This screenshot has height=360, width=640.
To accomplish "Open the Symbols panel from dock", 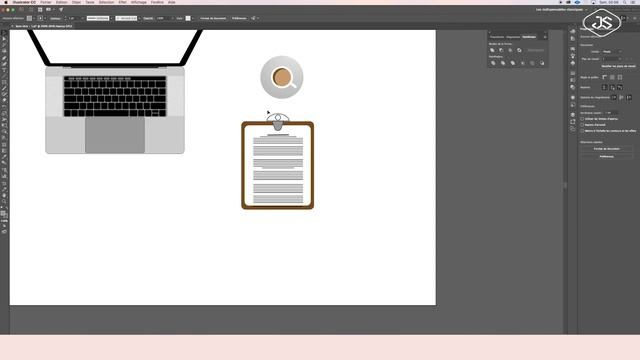I will (573, 63).
